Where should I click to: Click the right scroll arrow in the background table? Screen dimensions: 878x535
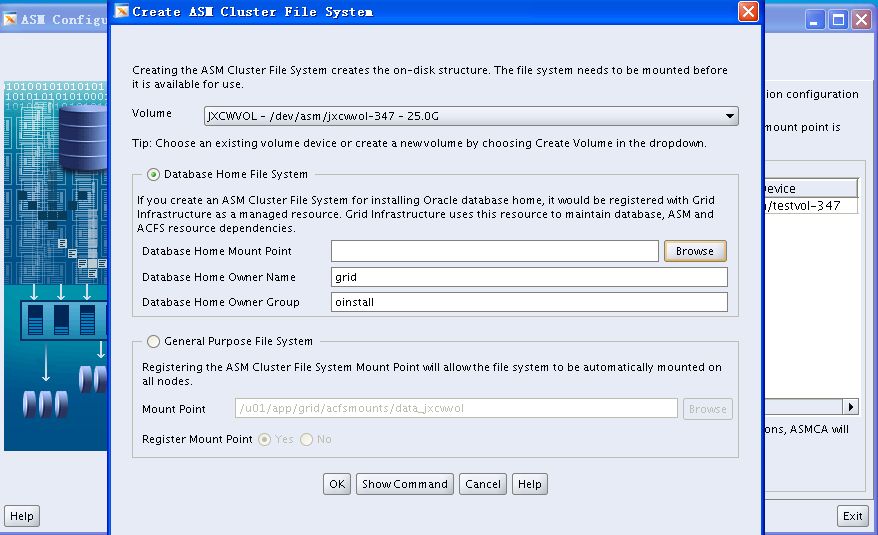click(851, 407)
